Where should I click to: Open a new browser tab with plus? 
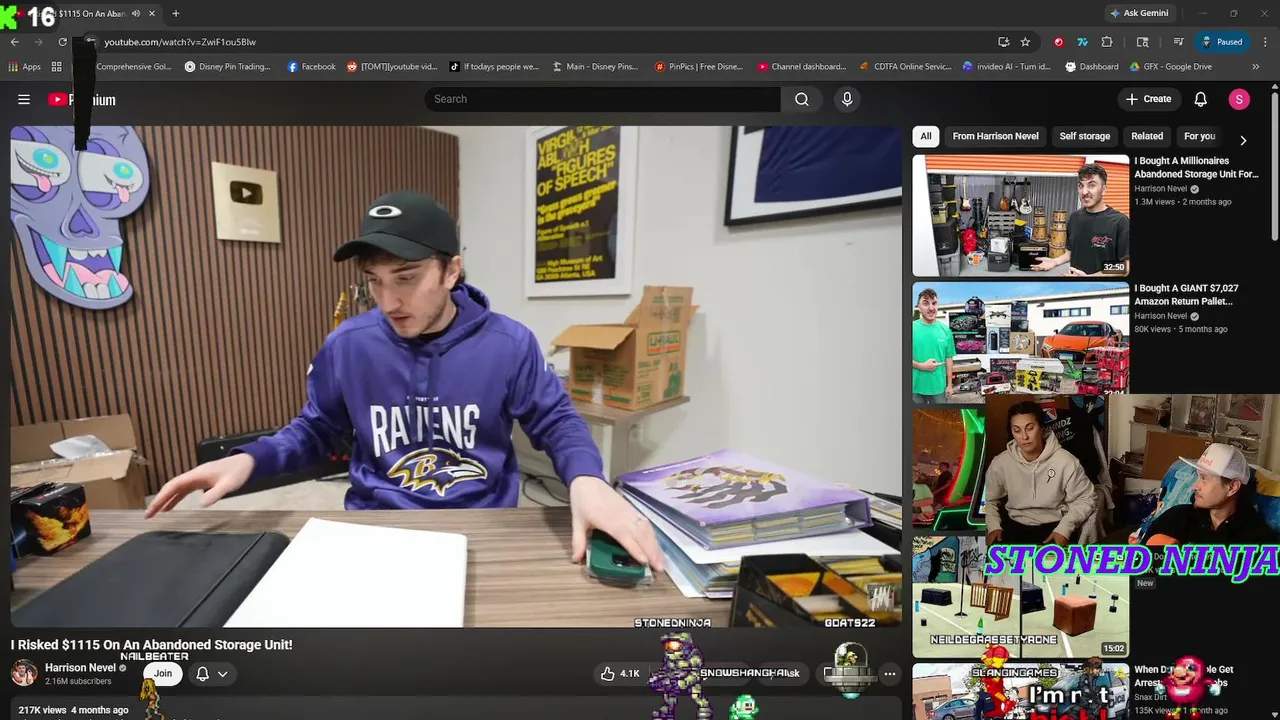175,13
